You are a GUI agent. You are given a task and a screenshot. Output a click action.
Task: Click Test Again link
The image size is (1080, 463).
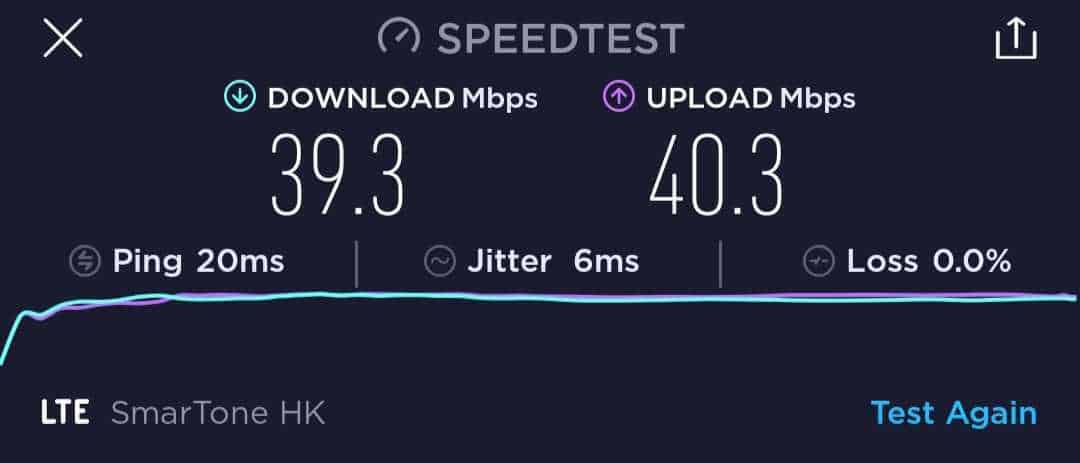(x=954, y=413)
